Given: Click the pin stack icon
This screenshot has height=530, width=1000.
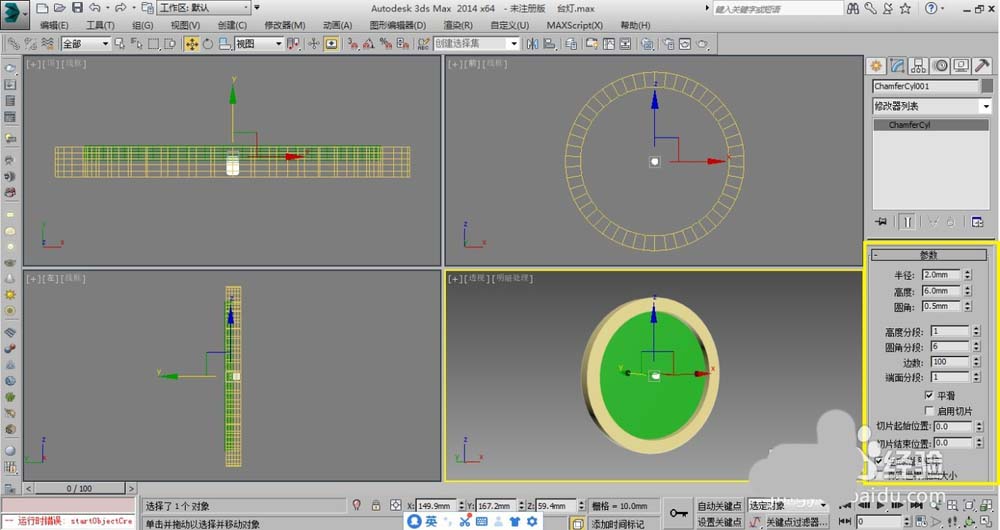Looking at the screenshot, I should [x=881, y=221].
